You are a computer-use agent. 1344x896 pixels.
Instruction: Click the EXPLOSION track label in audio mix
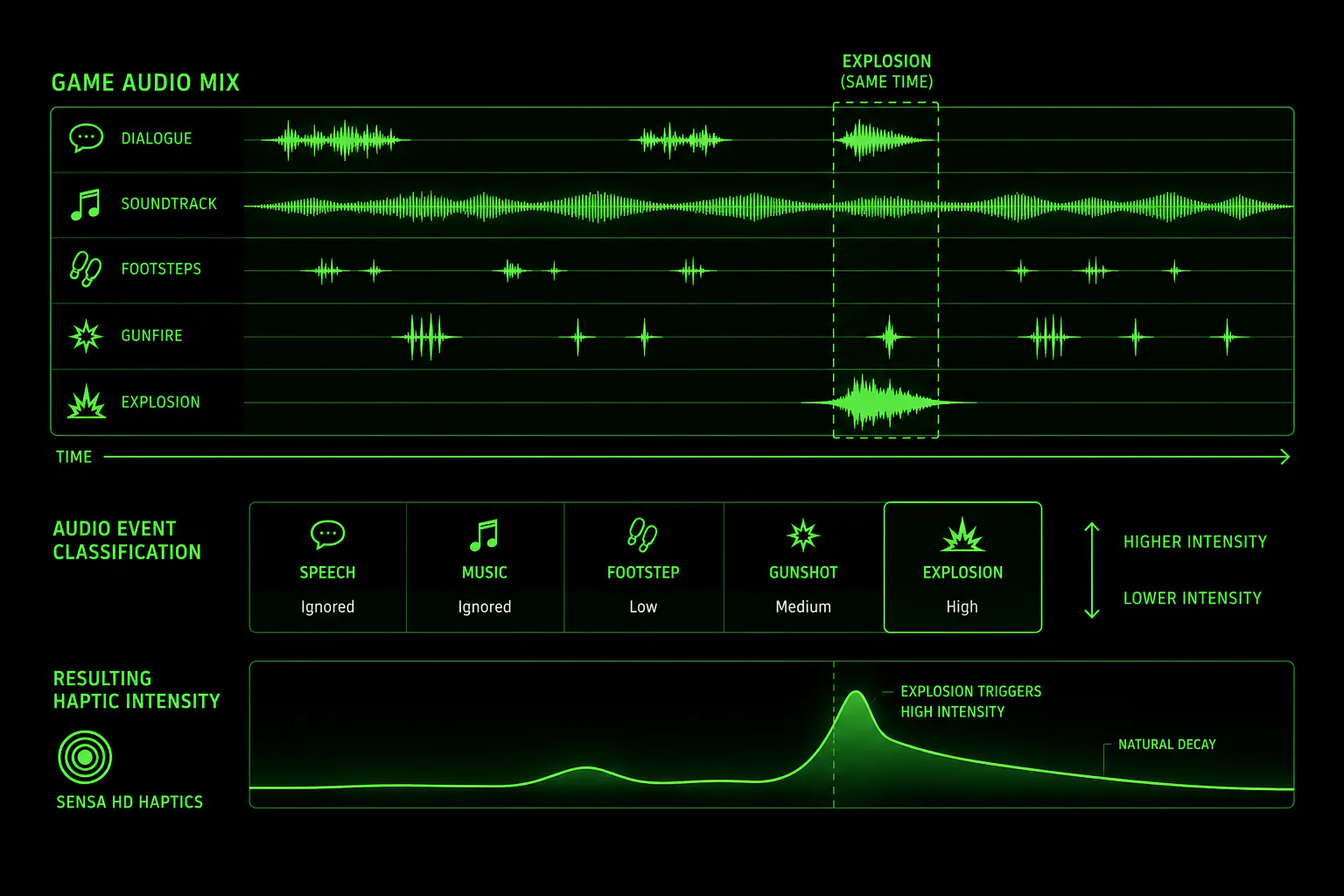(x=160, y=402)
